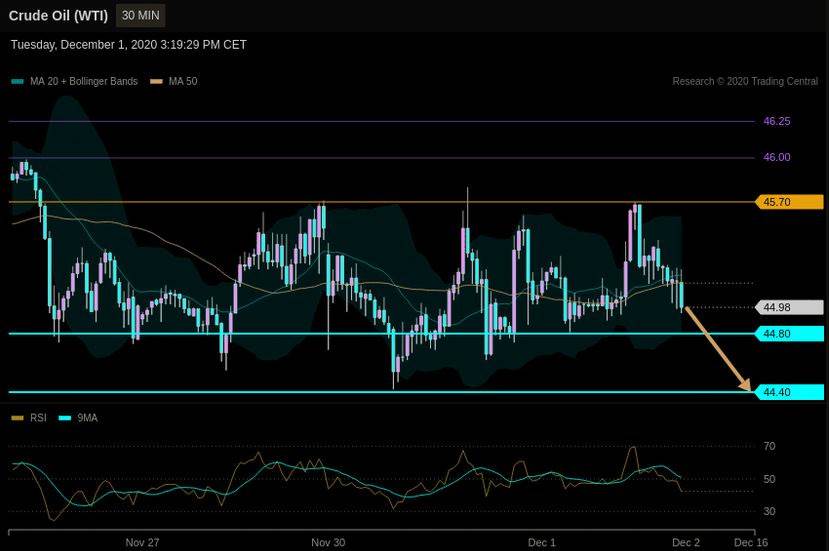Click the grey 44.98 current price tag

tap(789, 307)
